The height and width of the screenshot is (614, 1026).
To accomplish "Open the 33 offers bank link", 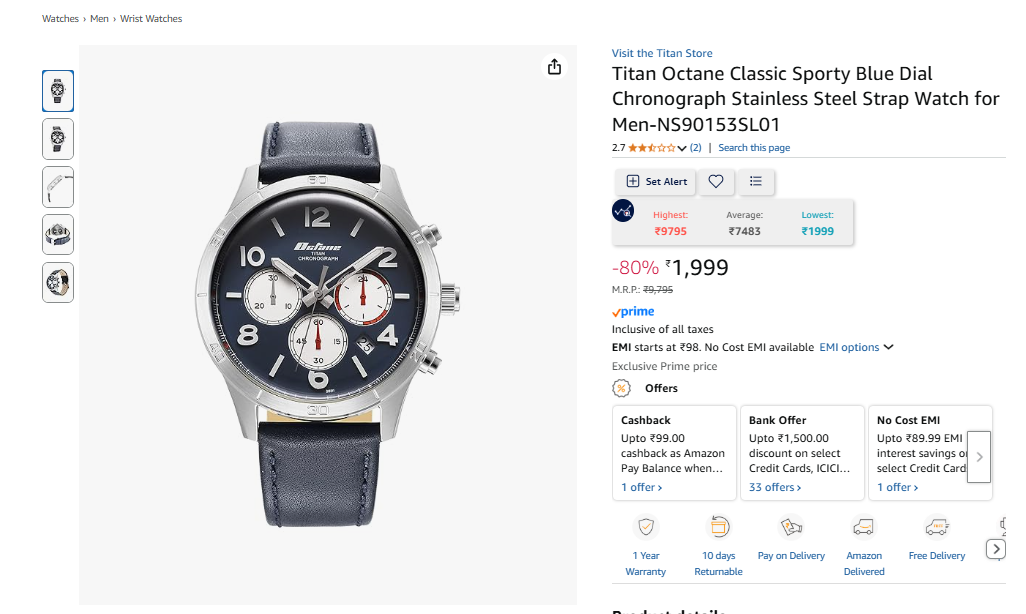I will (775, 487).
